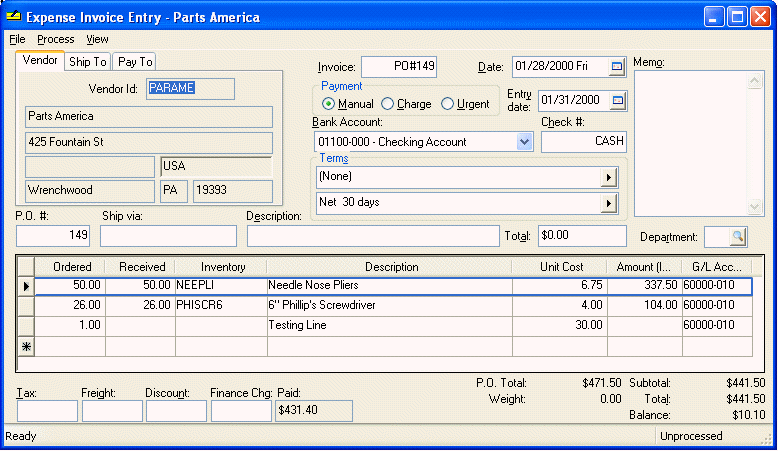Switch to the Vendor tab
This screenshot has width=778, height=451.
click(40, 61)
